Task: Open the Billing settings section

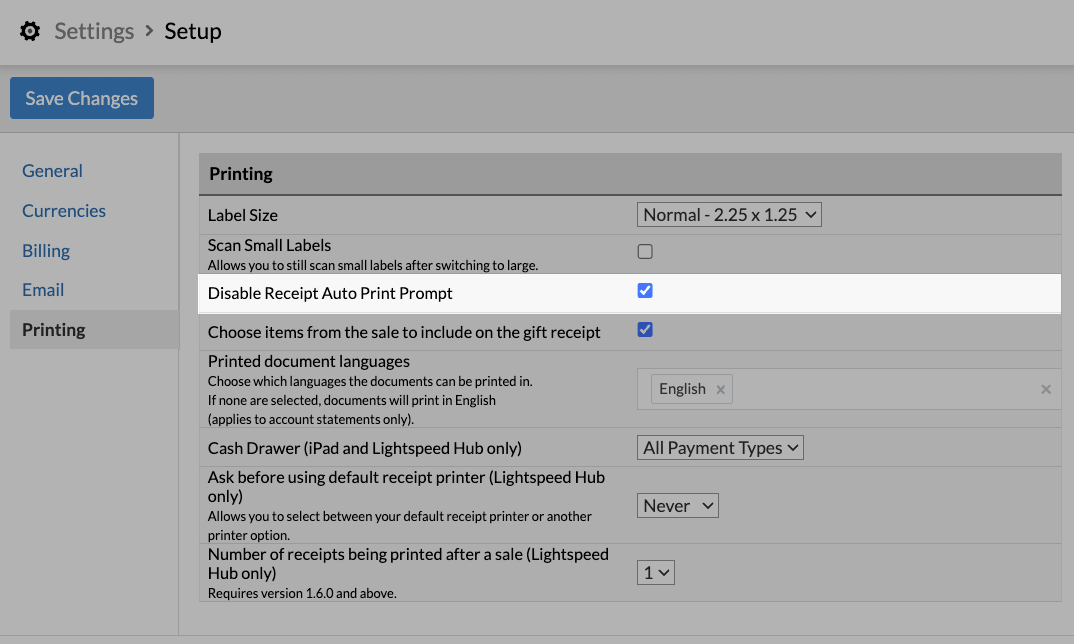Action: pyautogui.click(x=46, y=250)
